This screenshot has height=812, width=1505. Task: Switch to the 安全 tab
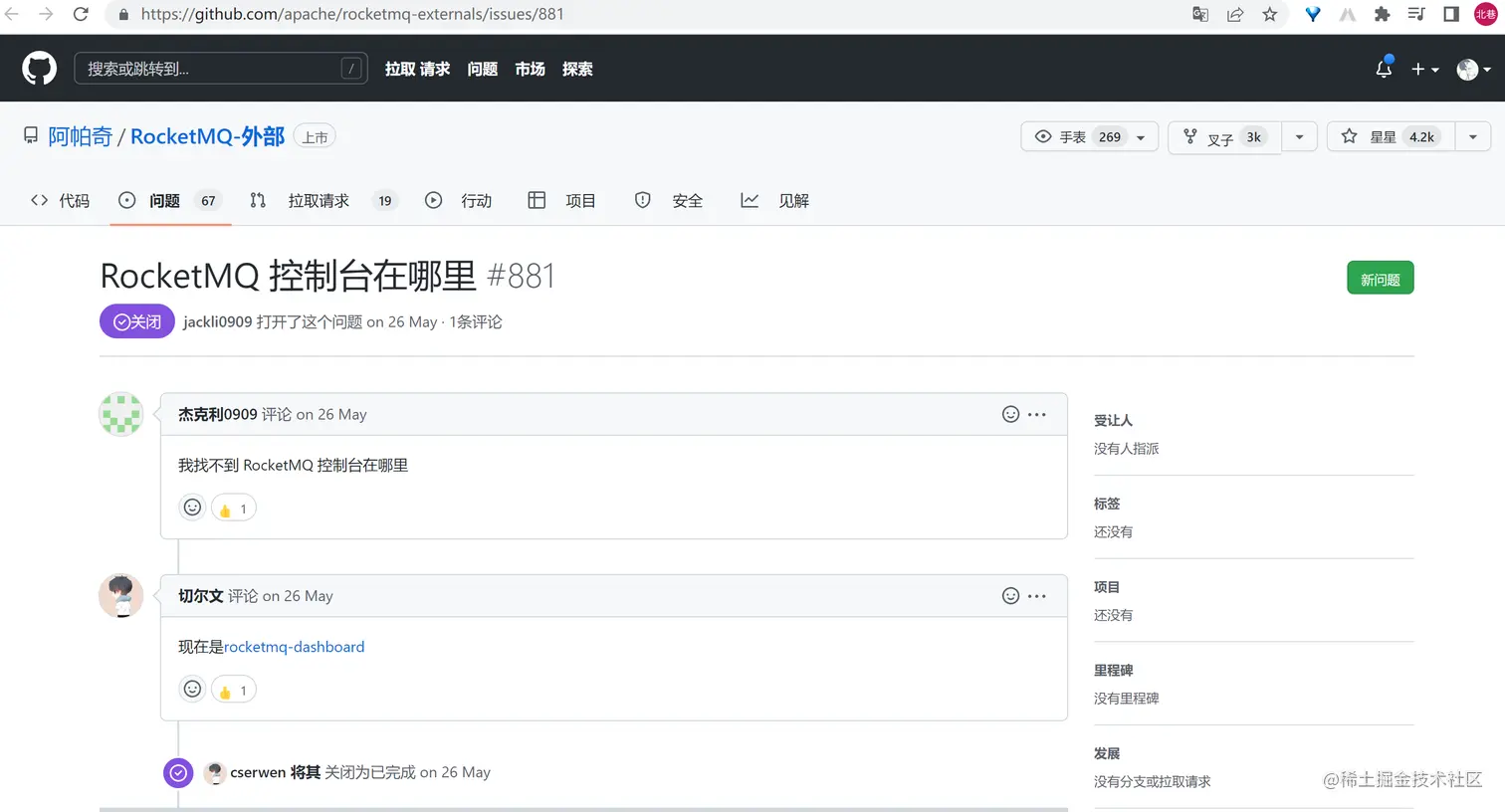tap(669, 201)
